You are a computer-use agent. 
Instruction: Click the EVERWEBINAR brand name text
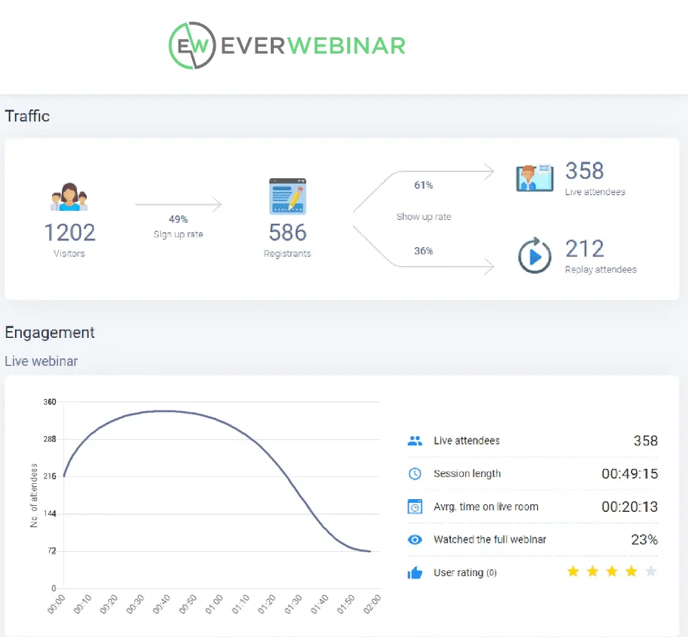313,46
